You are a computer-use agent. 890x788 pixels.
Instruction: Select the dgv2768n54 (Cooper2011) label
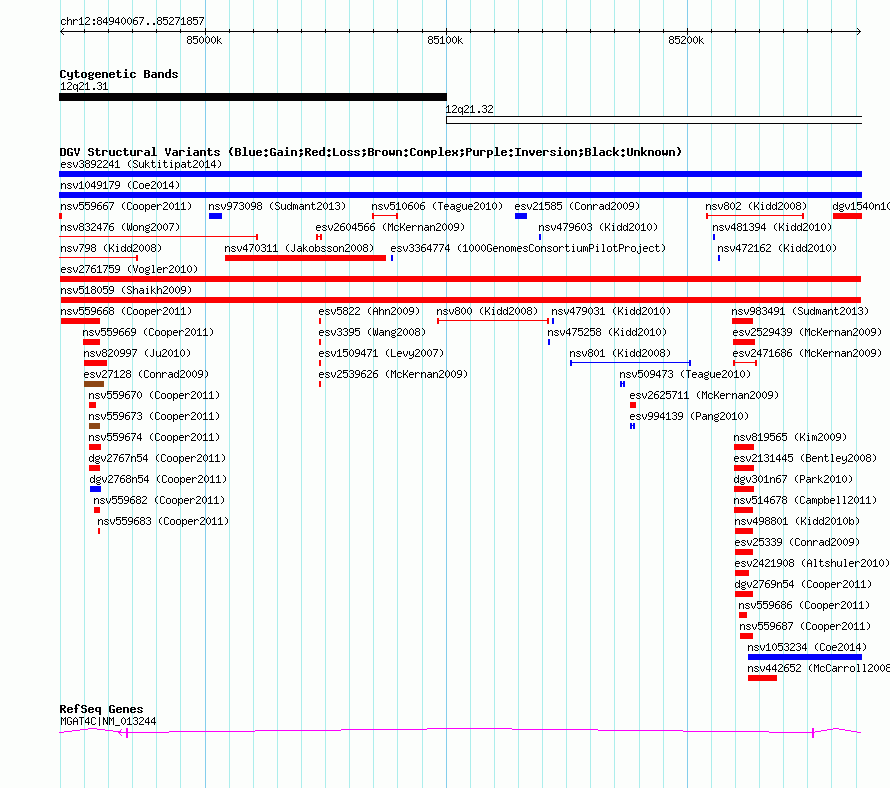[158, 479]
